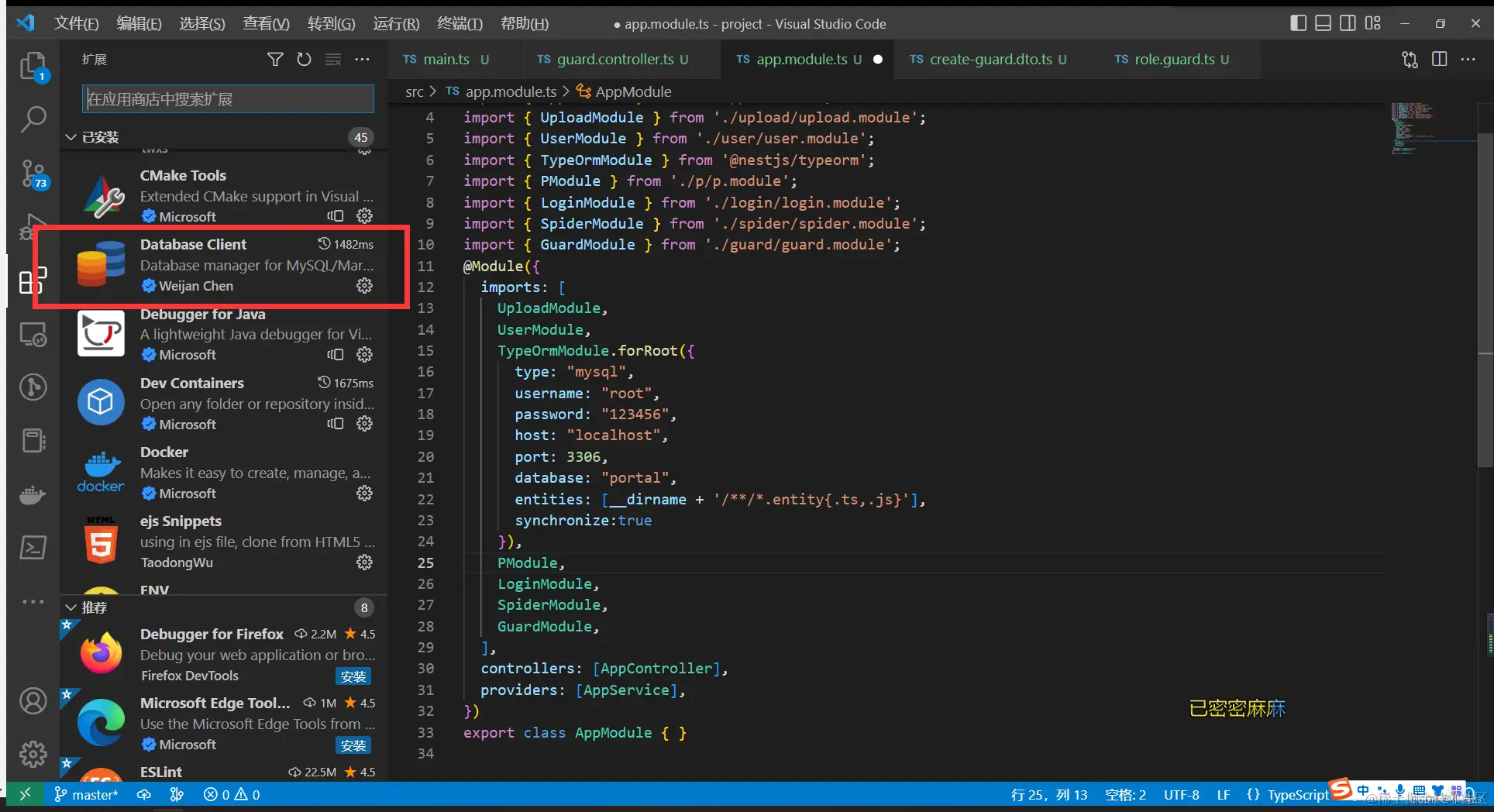1494x812 pixels.
Task: Collapse the 已安装 extensions section
Action: [71, 137]
